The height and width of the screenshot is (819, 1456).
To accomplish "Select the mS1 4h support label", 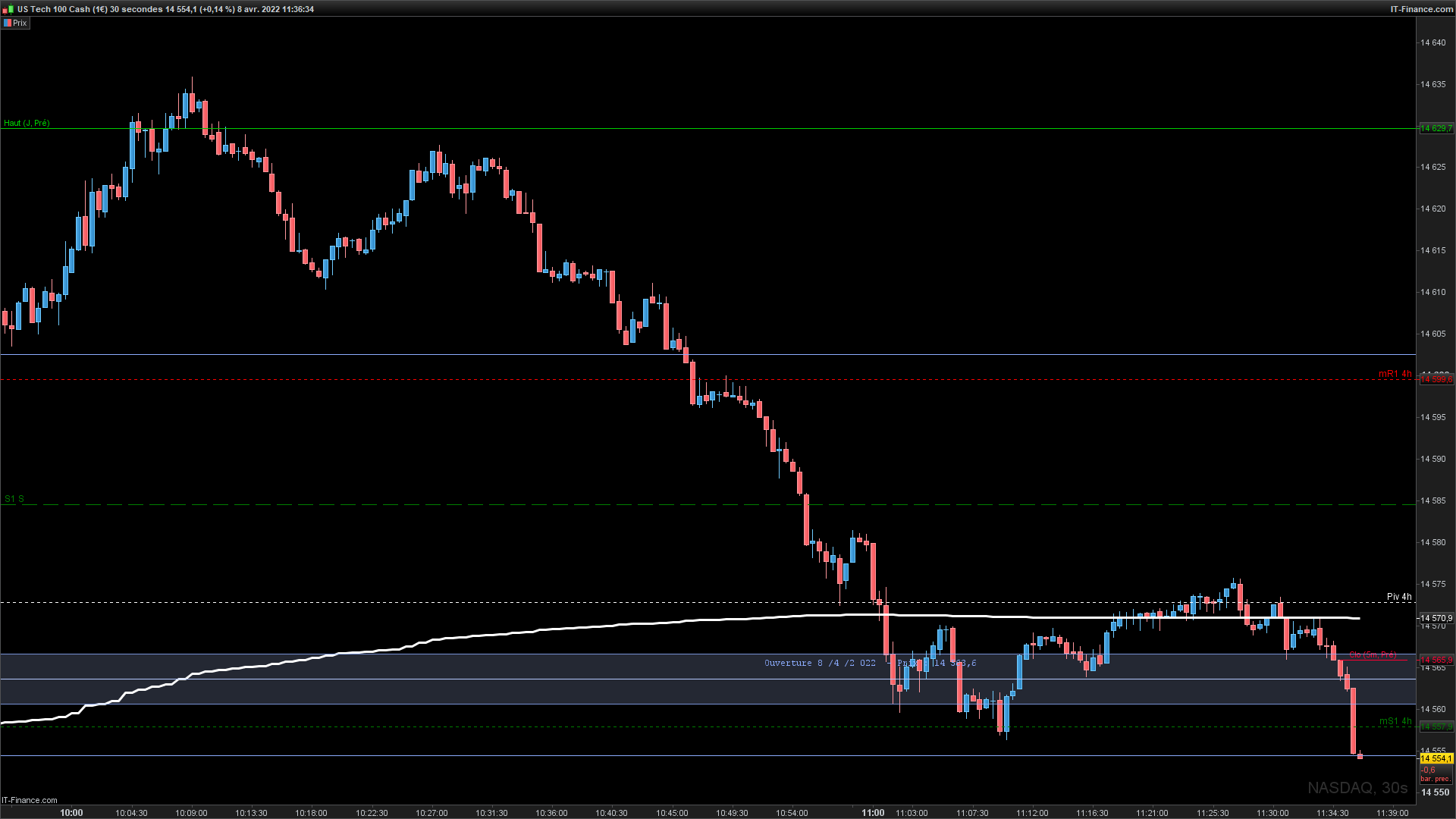I will point(1395,721).
